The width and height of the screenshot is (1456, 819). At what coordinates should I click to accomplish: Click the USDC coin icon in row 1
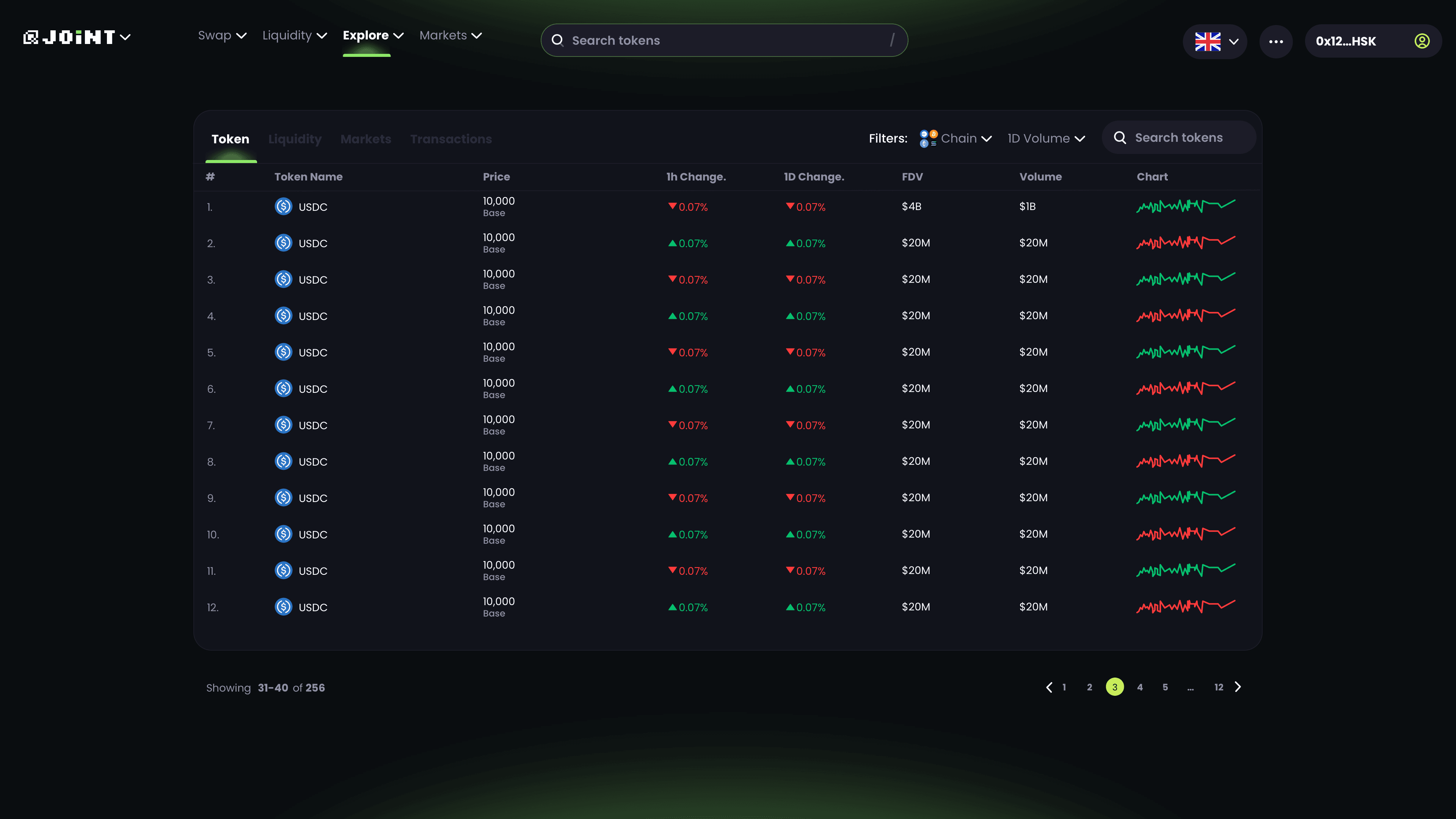[283, 206]
